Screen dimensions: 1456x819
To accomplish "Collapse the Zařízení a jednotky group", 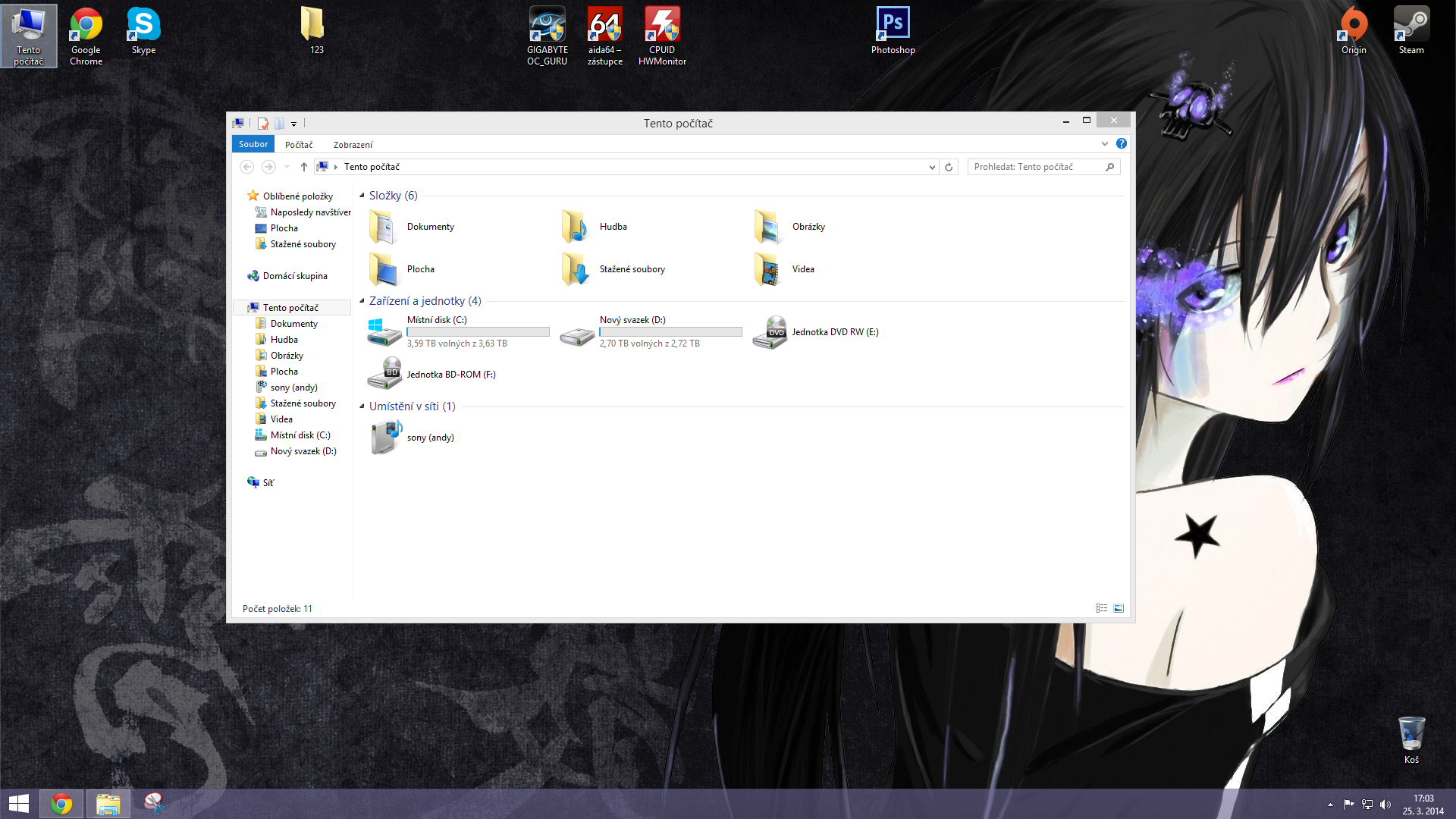I will click(362, 301).
